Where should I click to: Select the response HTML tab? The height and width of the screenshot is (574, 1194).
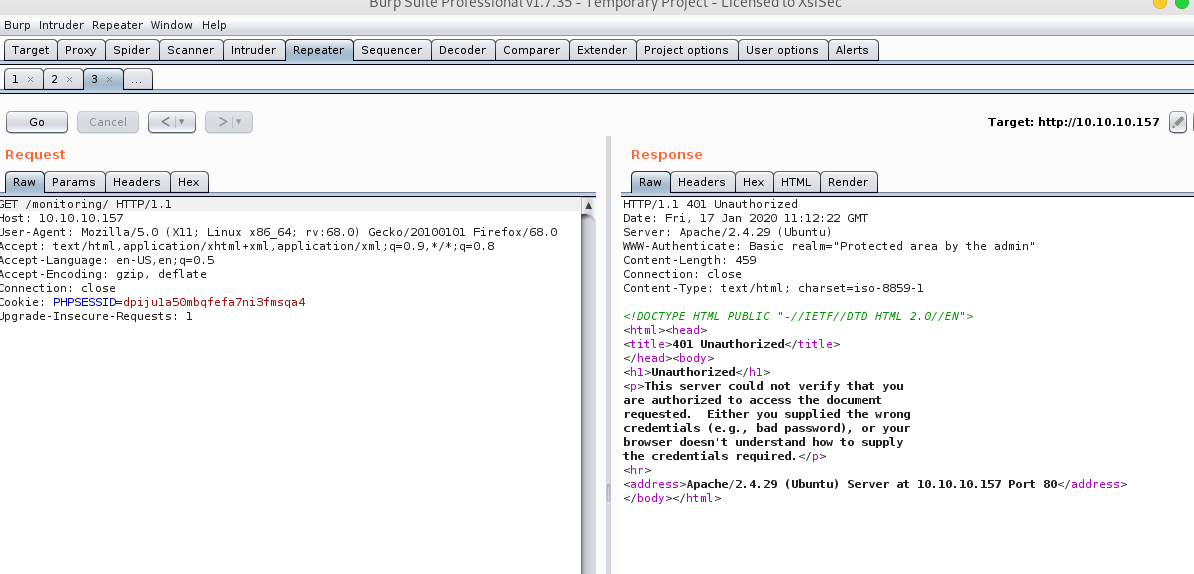[796, 182]
